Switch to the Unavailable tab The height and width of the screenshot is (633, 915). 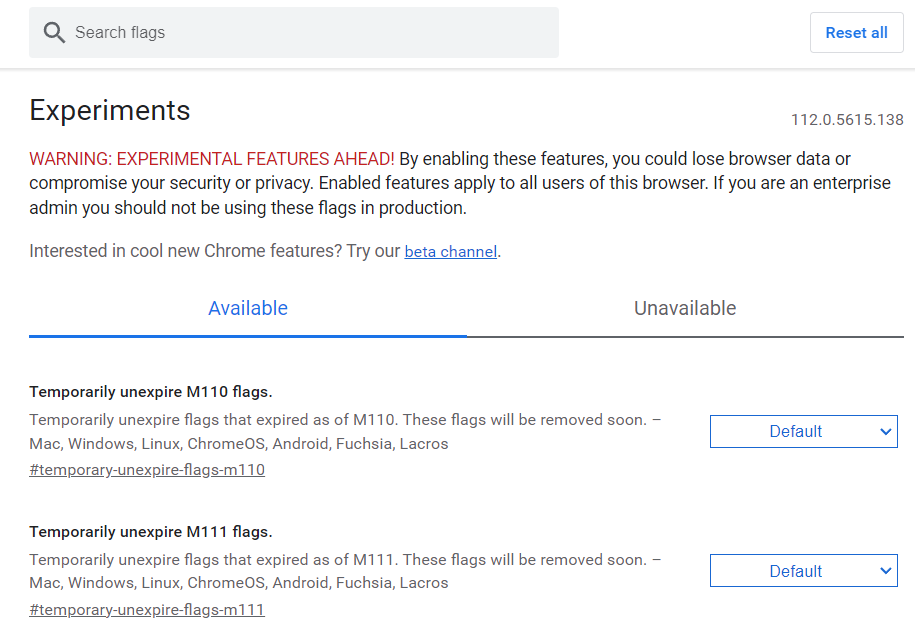(685, 309)
